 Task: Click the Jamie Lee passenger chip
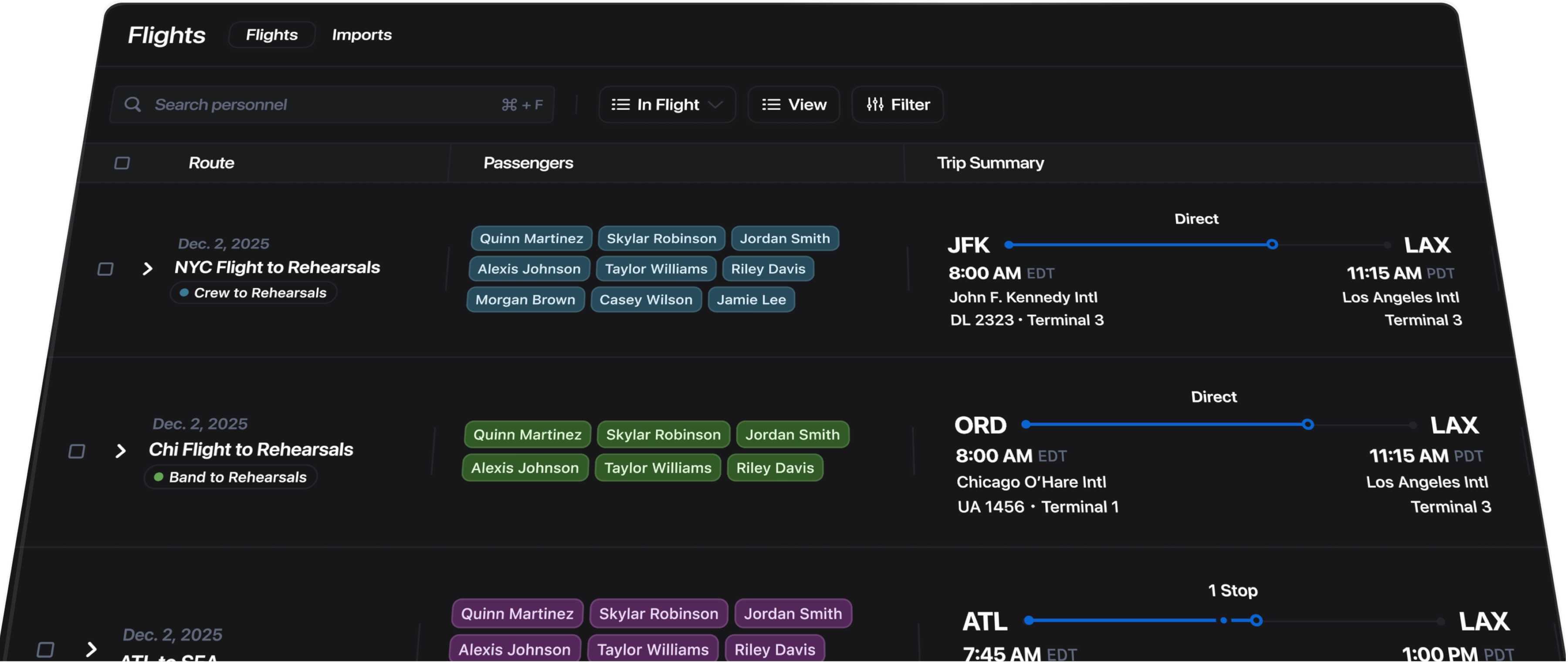(x=751, y=299)
